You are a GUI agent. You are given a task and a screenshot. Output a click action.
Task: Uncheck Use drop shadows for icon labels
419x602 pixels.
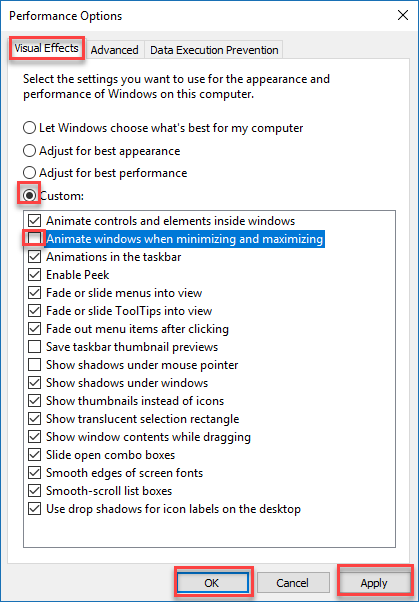point(35,509)
